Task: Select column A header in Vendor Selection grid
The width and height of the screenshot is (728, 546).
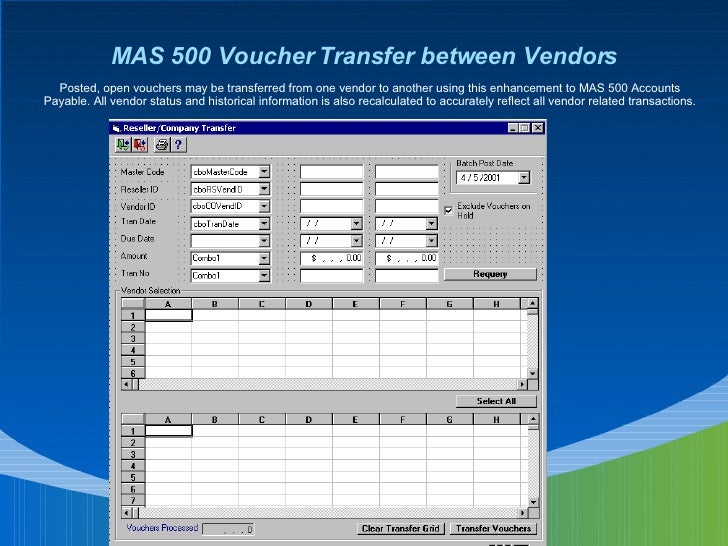Action: (168, 304)
